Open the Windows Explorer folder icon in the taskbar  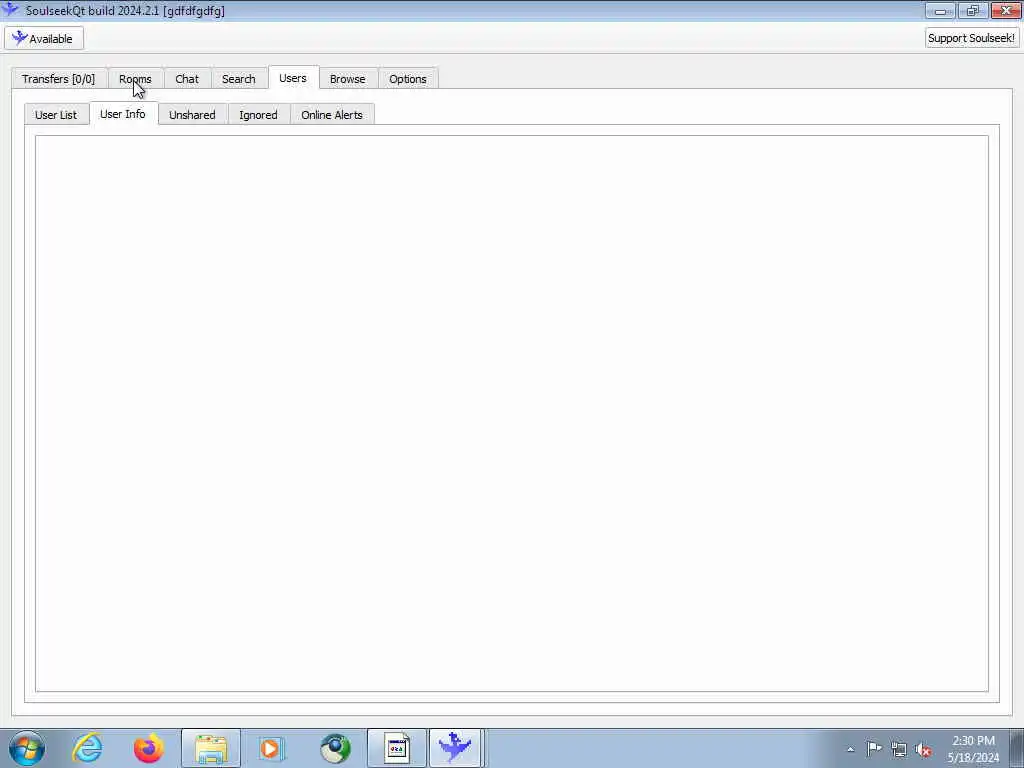tap(211, 748)
